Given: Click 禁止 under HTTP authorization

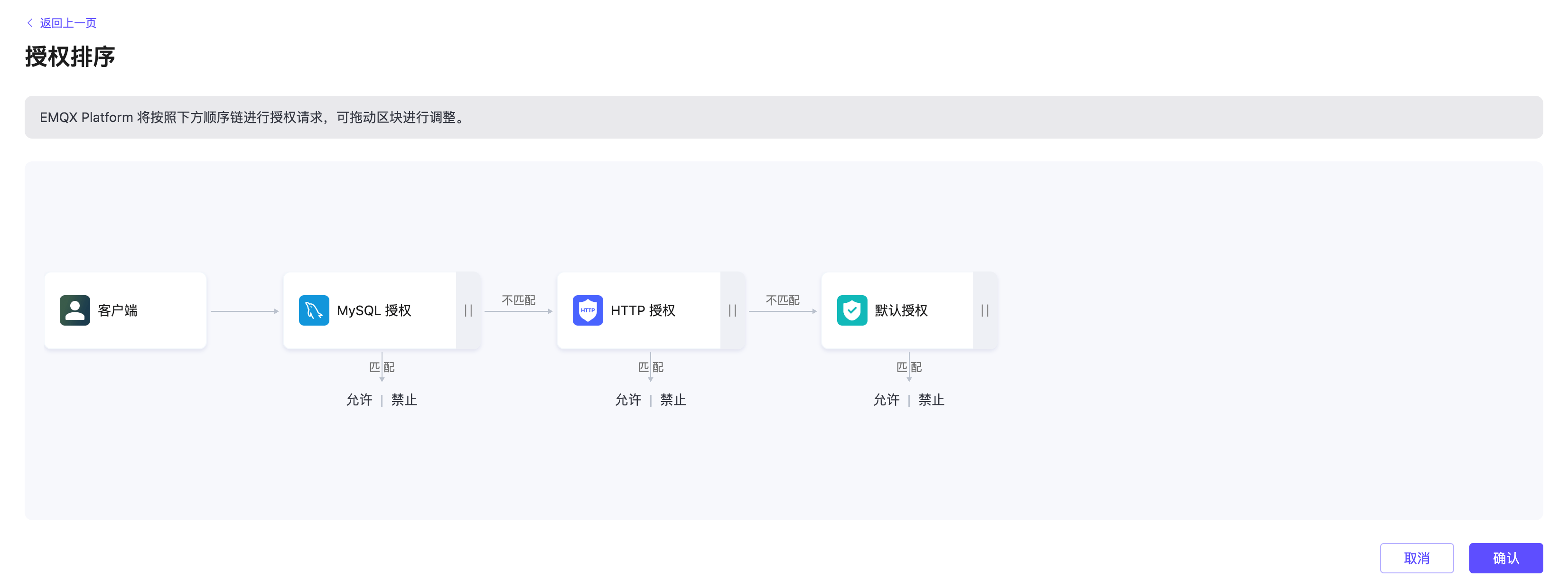Looking at the screenshot, I should [x=672, y=400].
